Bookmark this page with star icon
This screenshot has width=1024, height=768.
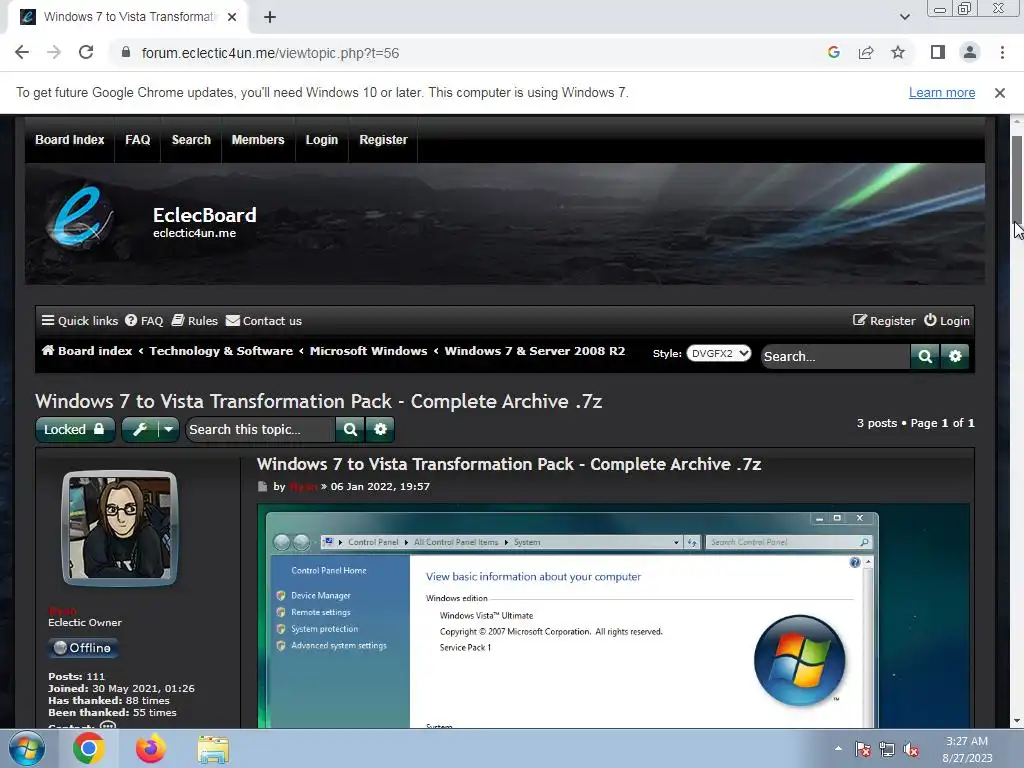(898, 53)
